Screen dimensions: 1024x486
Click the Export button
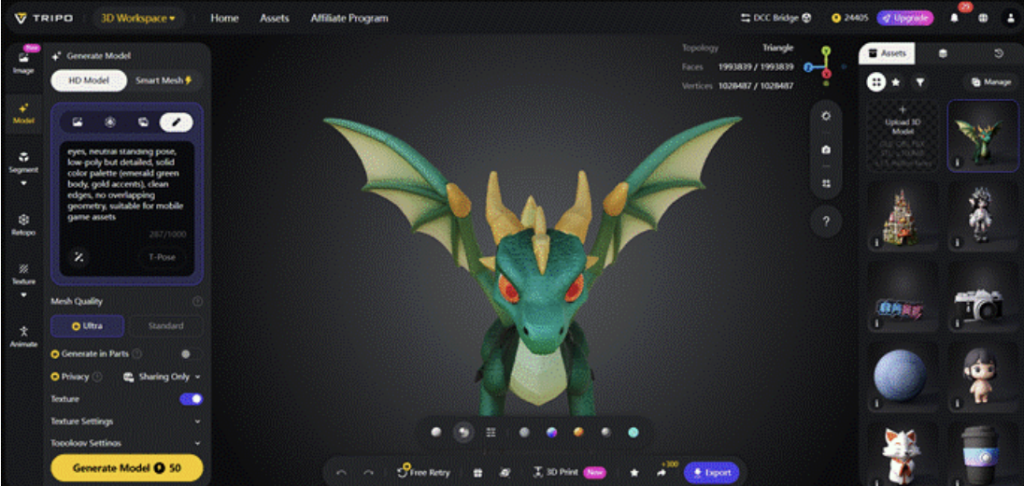711,472
